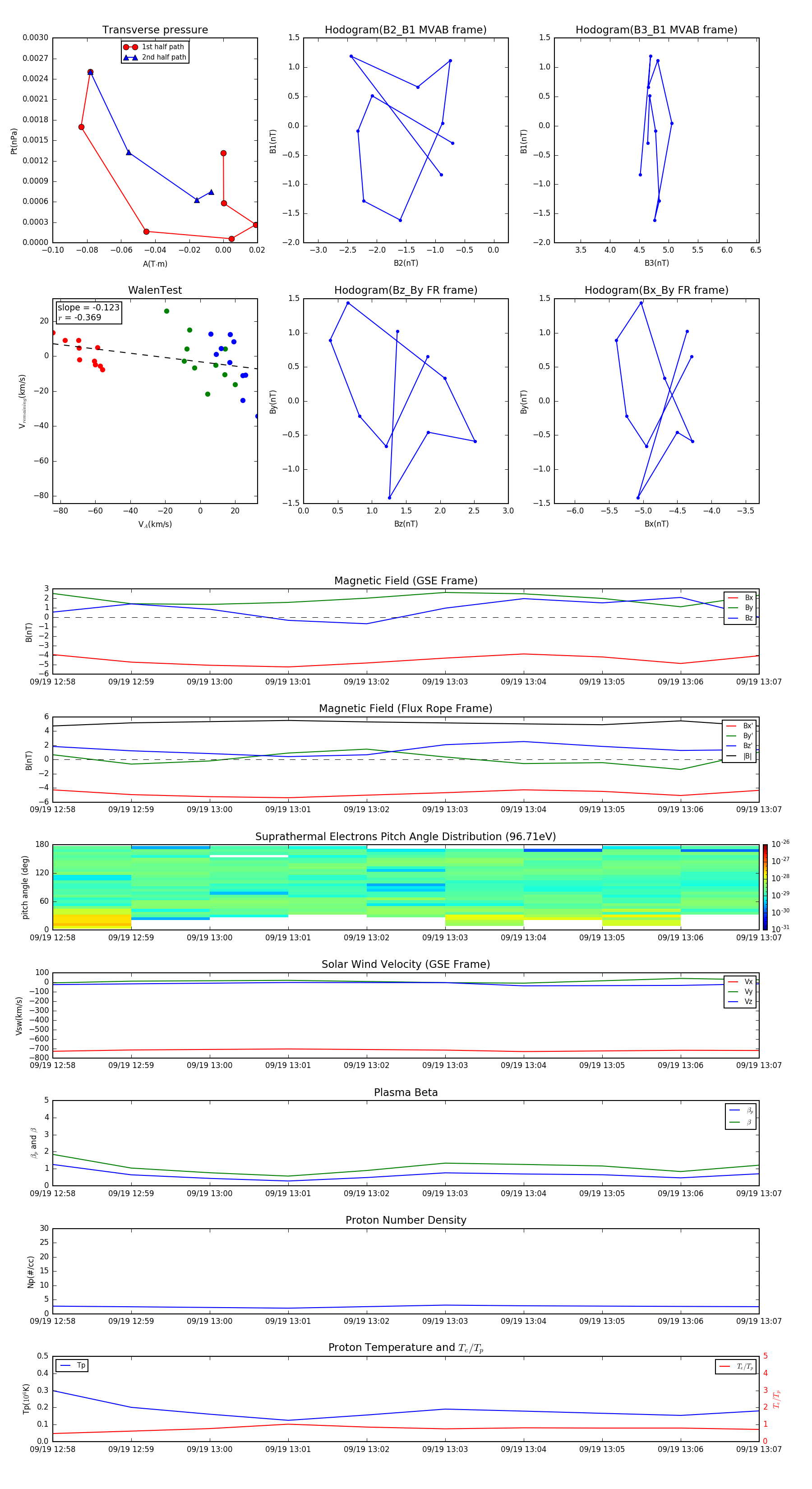The width and height of the screenshot is (812, 1489).
Task: Click the 'Vz' legend entry
Action: click(740, 1002)
